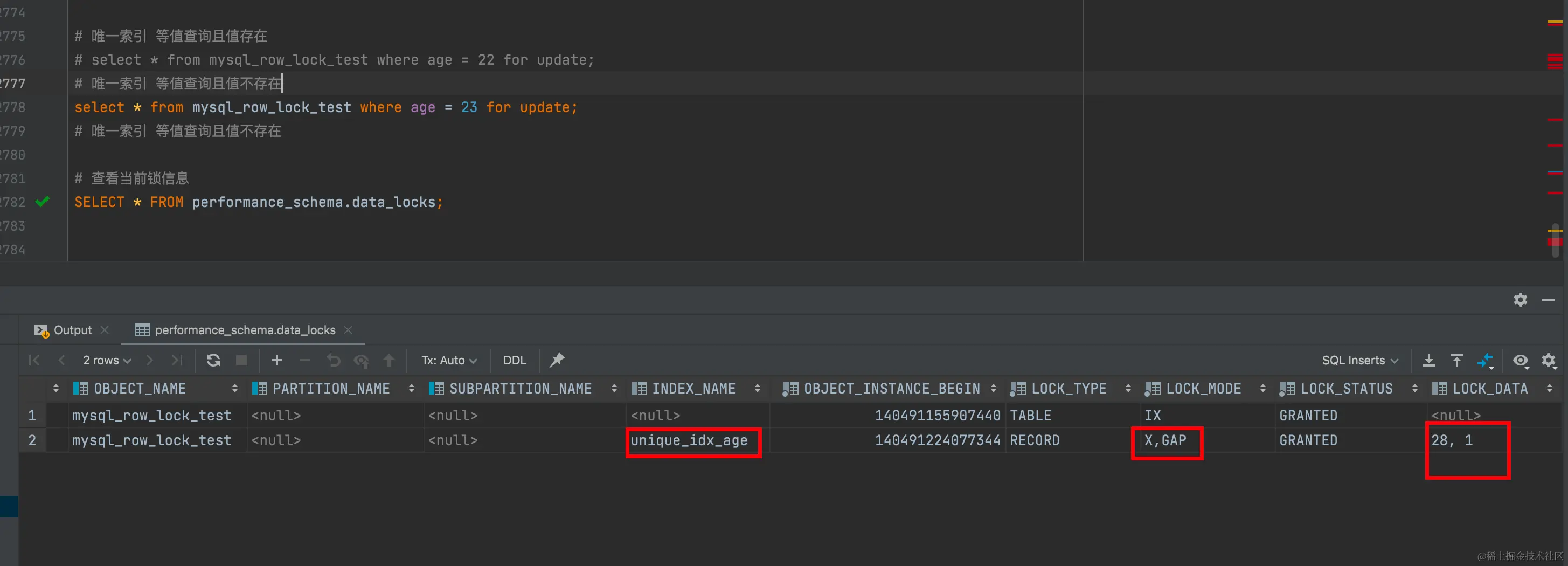Click the DDL button

tap(515, 360)
